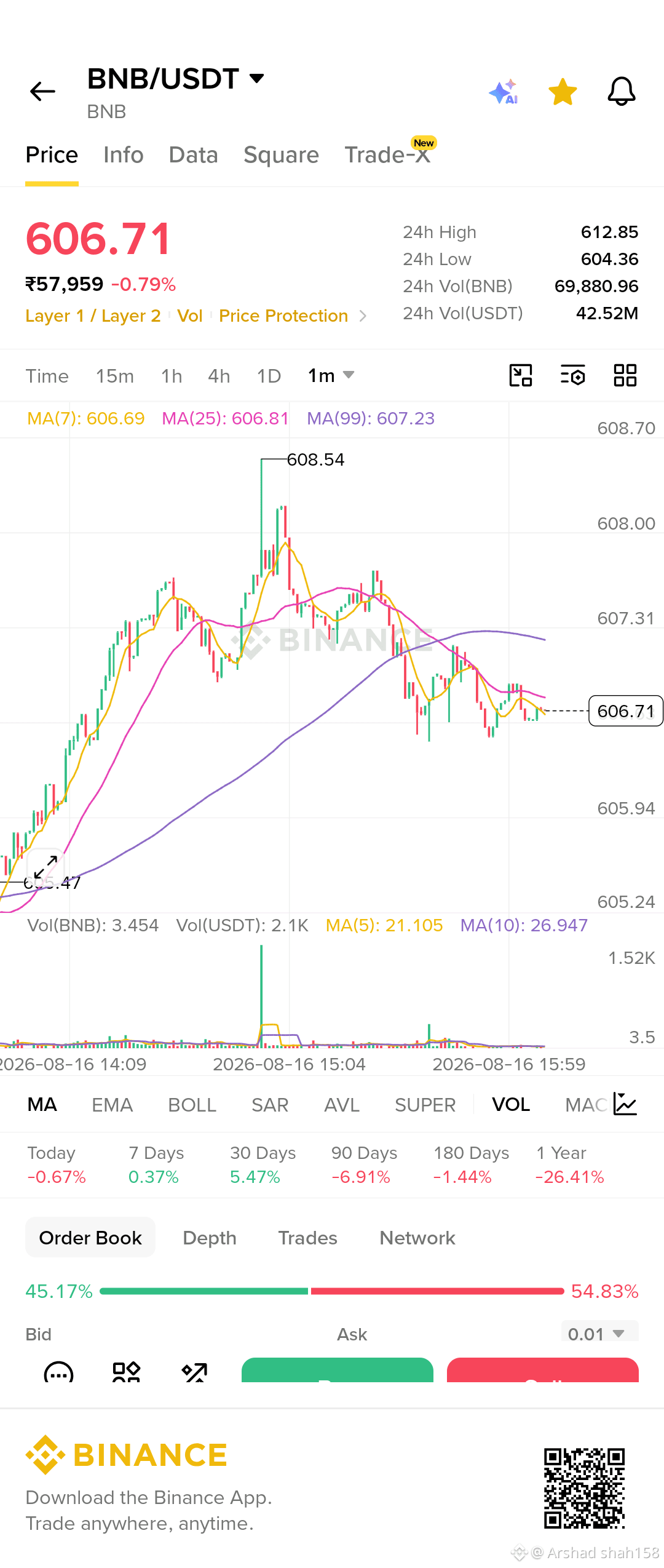This screenshot has width=664, height=1568.
Task: Select the 15m interval
Action: (x=115, y=376)
